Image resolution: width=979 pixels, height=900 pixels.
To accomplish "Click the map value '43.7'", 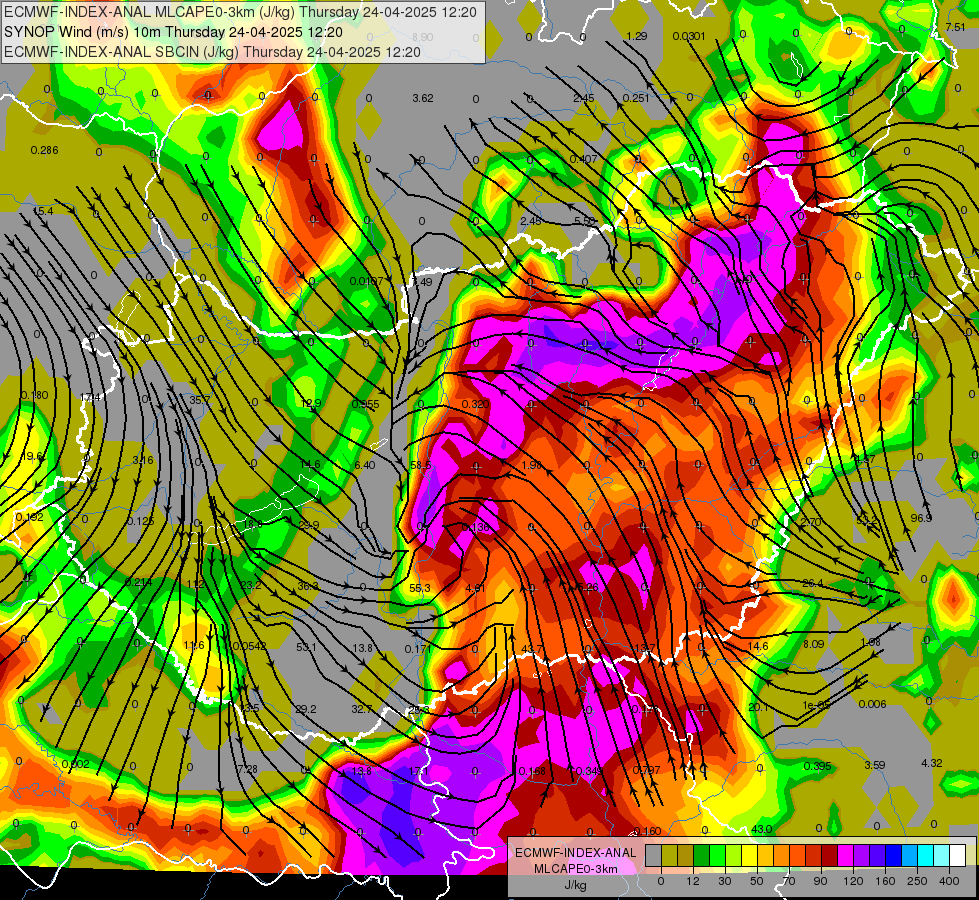I will coord(531,650).
